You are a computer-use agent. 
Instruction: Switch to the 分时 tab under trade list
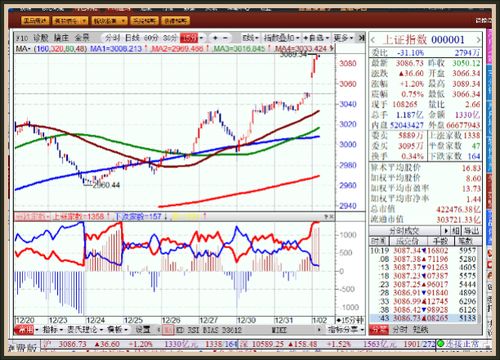(399, 330)
